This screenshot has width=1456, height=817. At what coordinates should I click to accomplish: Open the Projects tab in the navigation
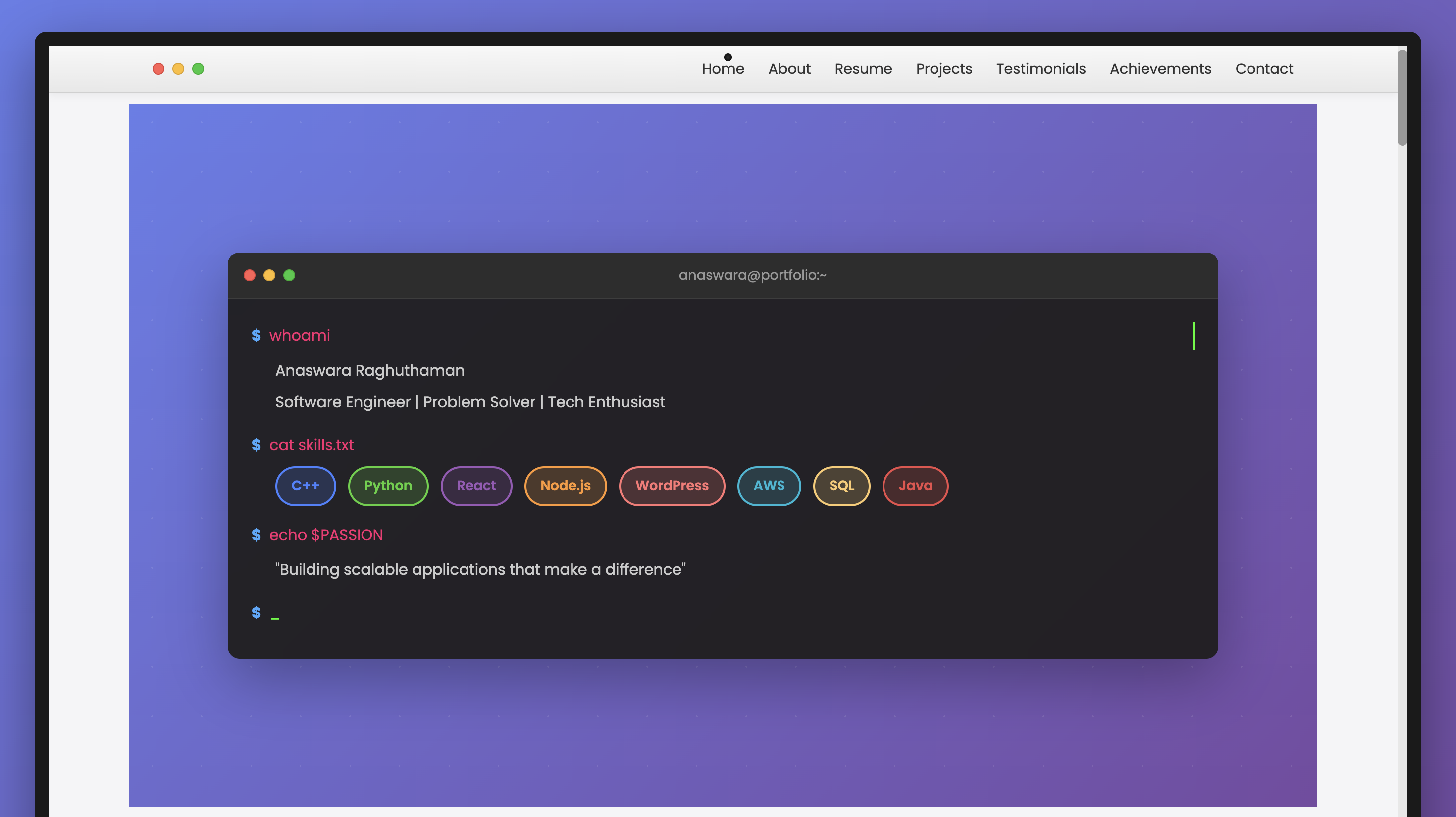tap(943, 68)
